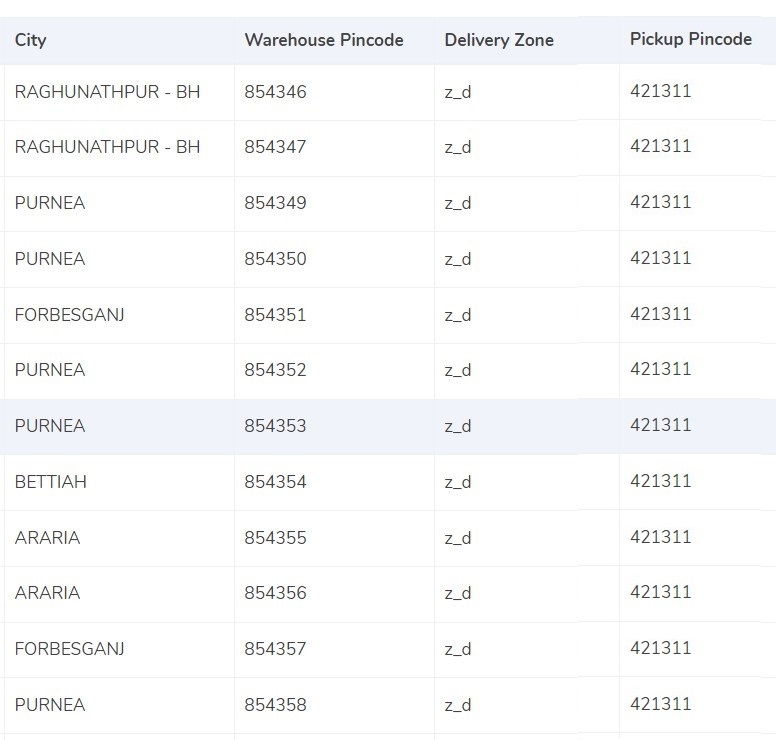Click z_d delivery zone in row 854356

tap(458, 593)
